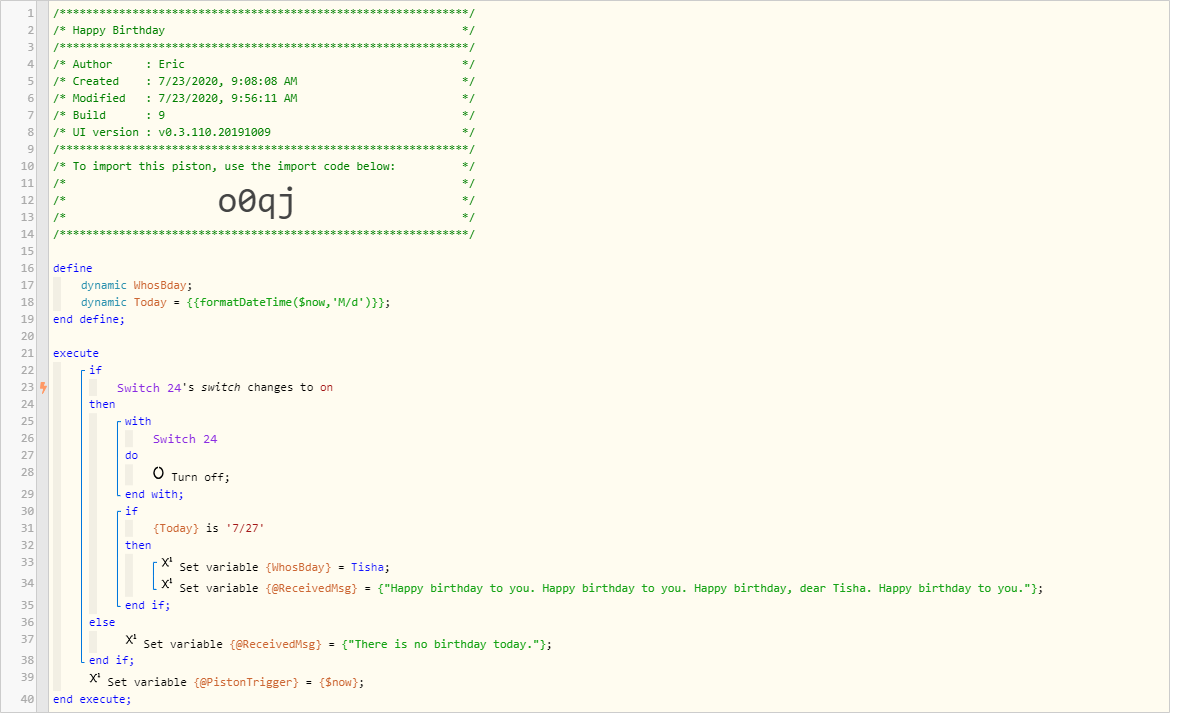Select the nested if on line 30
The height and width of the screenshot is (713, 1178).
(x=131, y=511)
